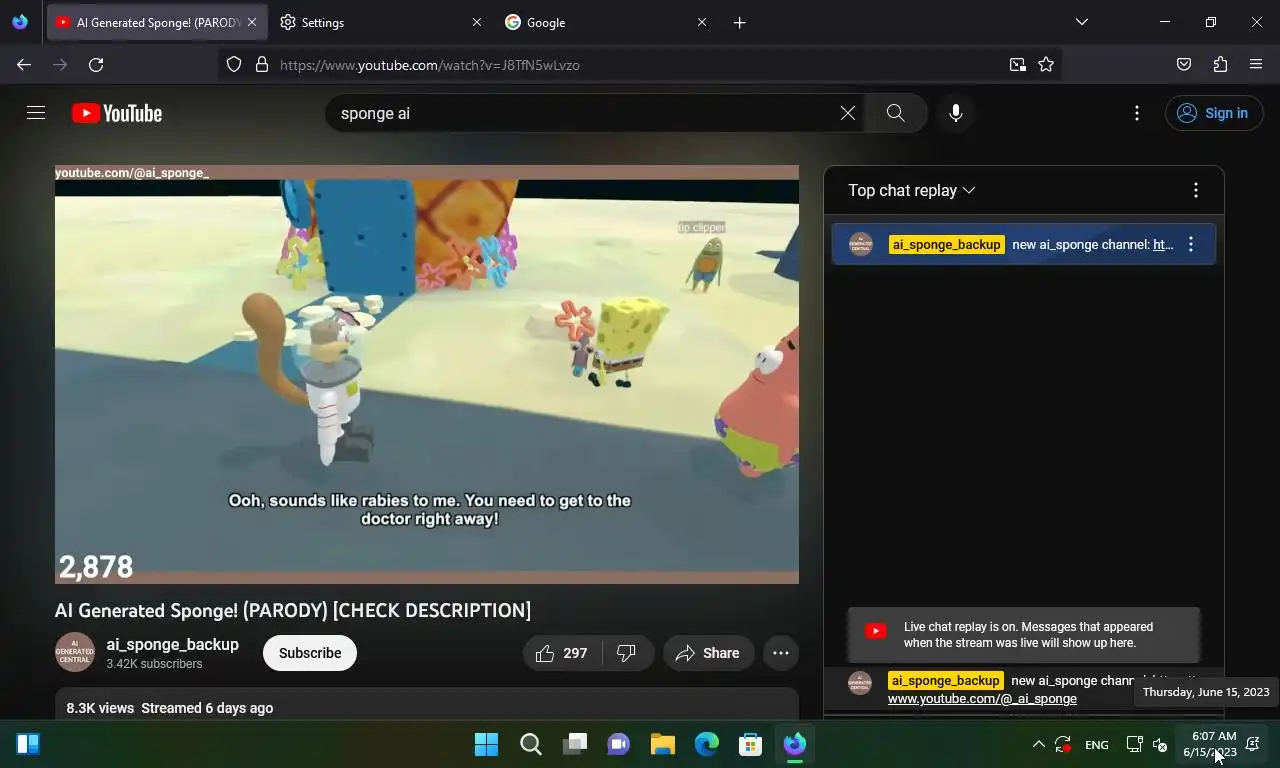Open Windows taskbar search
The image size is (1280, 768).
click(531, 744)
